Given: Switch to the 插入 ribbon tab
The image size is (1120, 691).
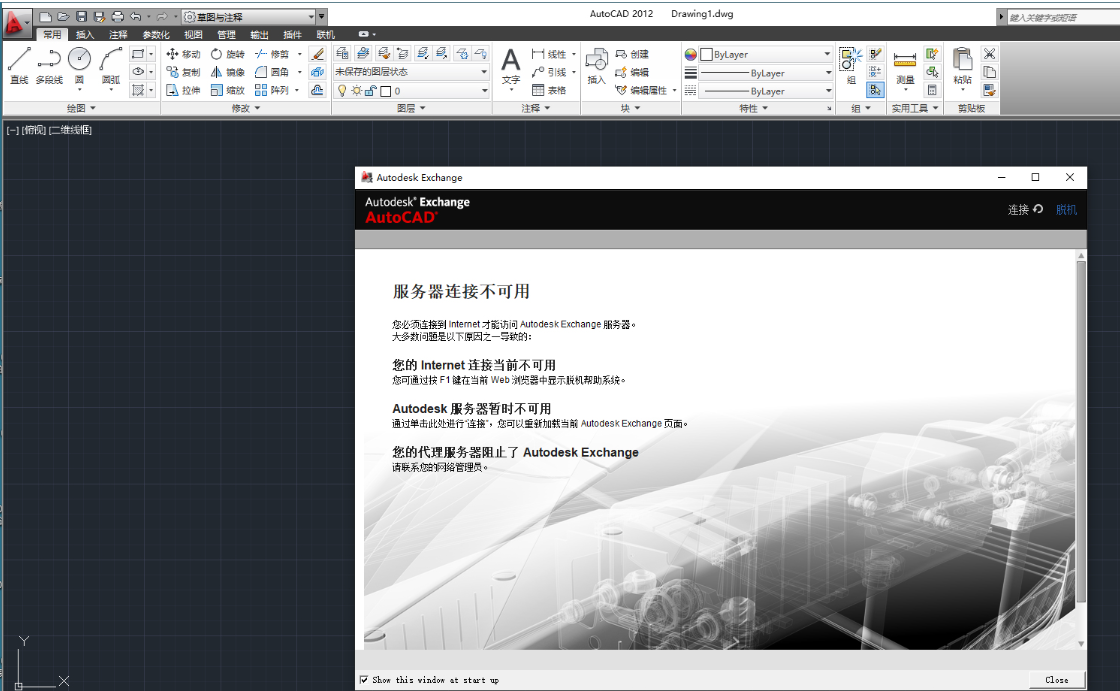Looking at the screenshot, I should 85,35.
